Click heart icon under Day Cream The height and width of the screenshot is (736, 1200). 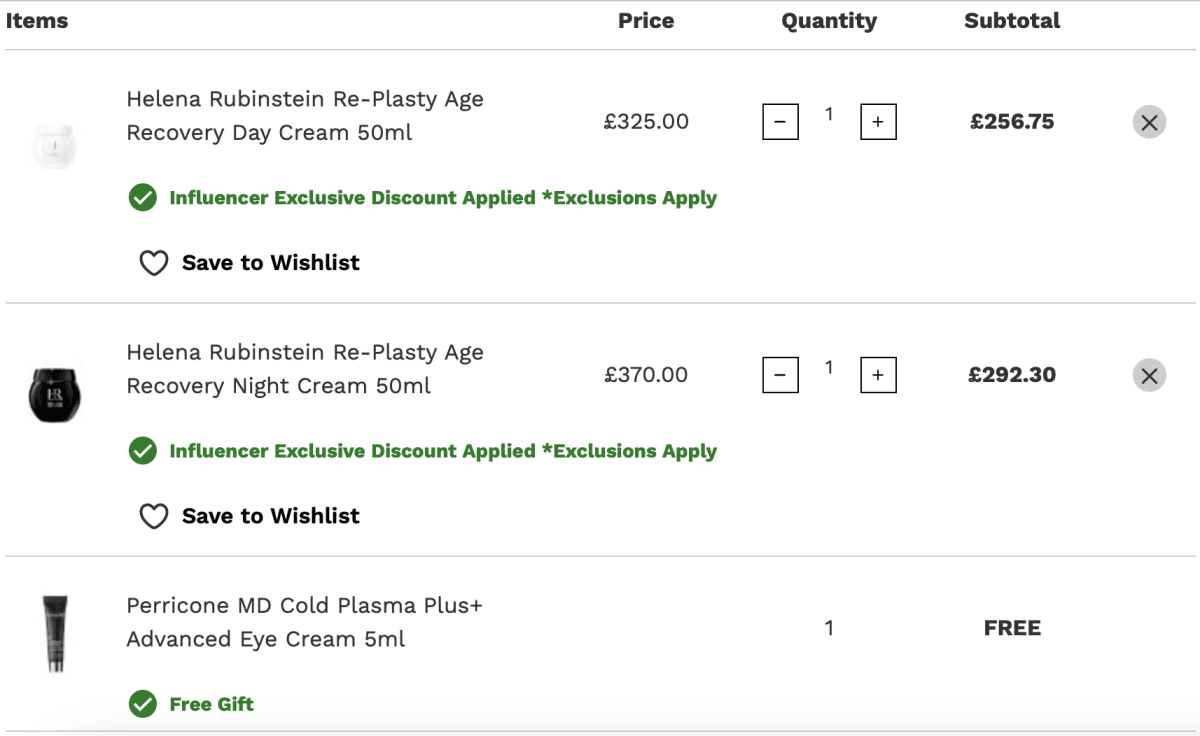(153, 263)
